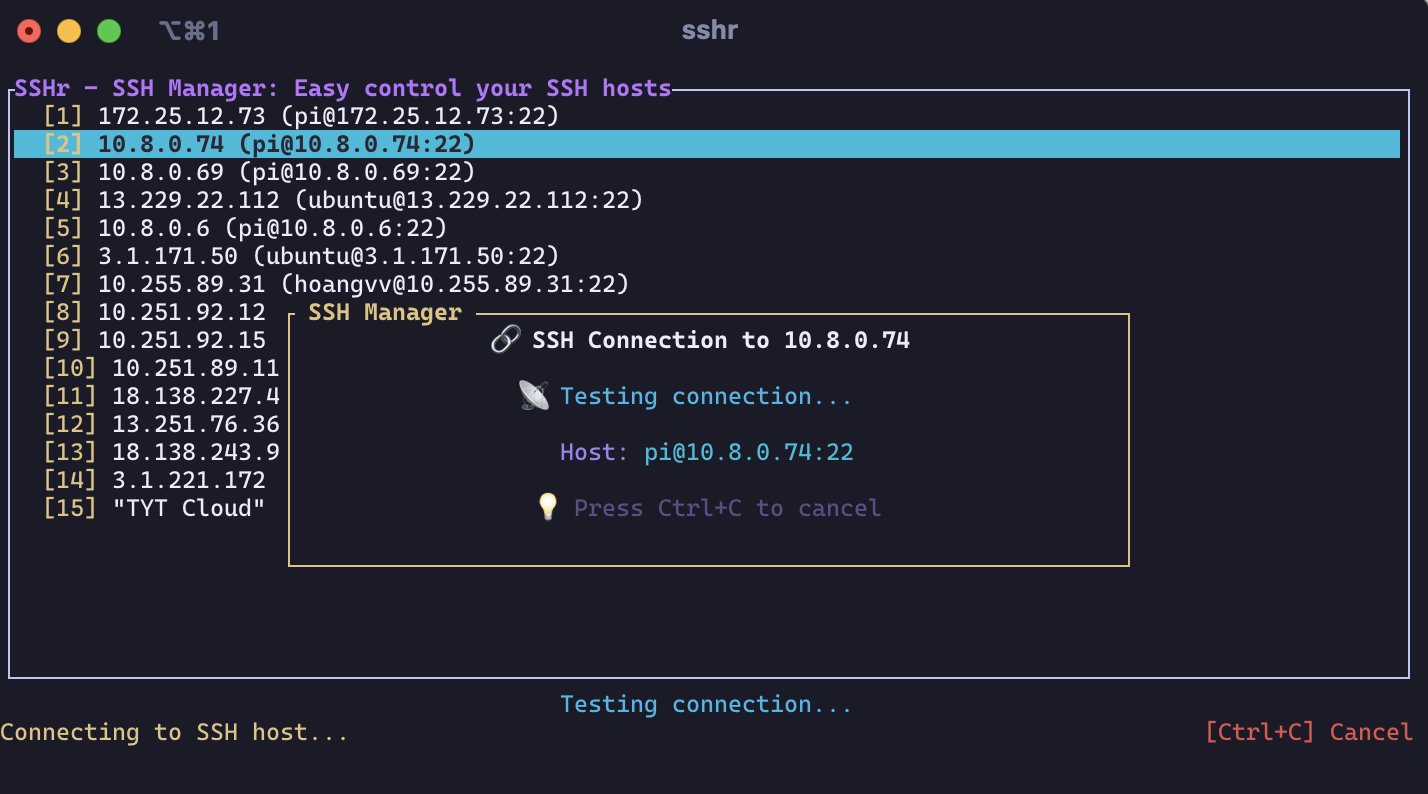Click the [Ctrl+C] Cancel label
The height and width of the screenshot is (794, 1428).
point(1309,732)
